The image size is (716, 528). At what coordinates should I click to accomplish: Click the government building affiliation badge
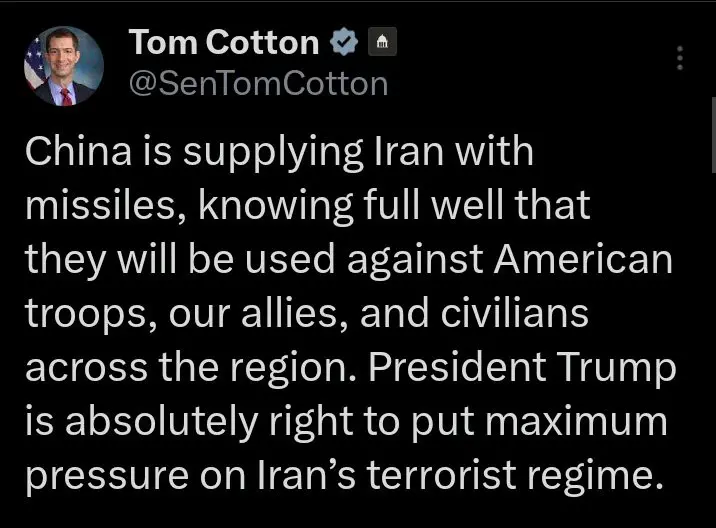coord(384,43)
